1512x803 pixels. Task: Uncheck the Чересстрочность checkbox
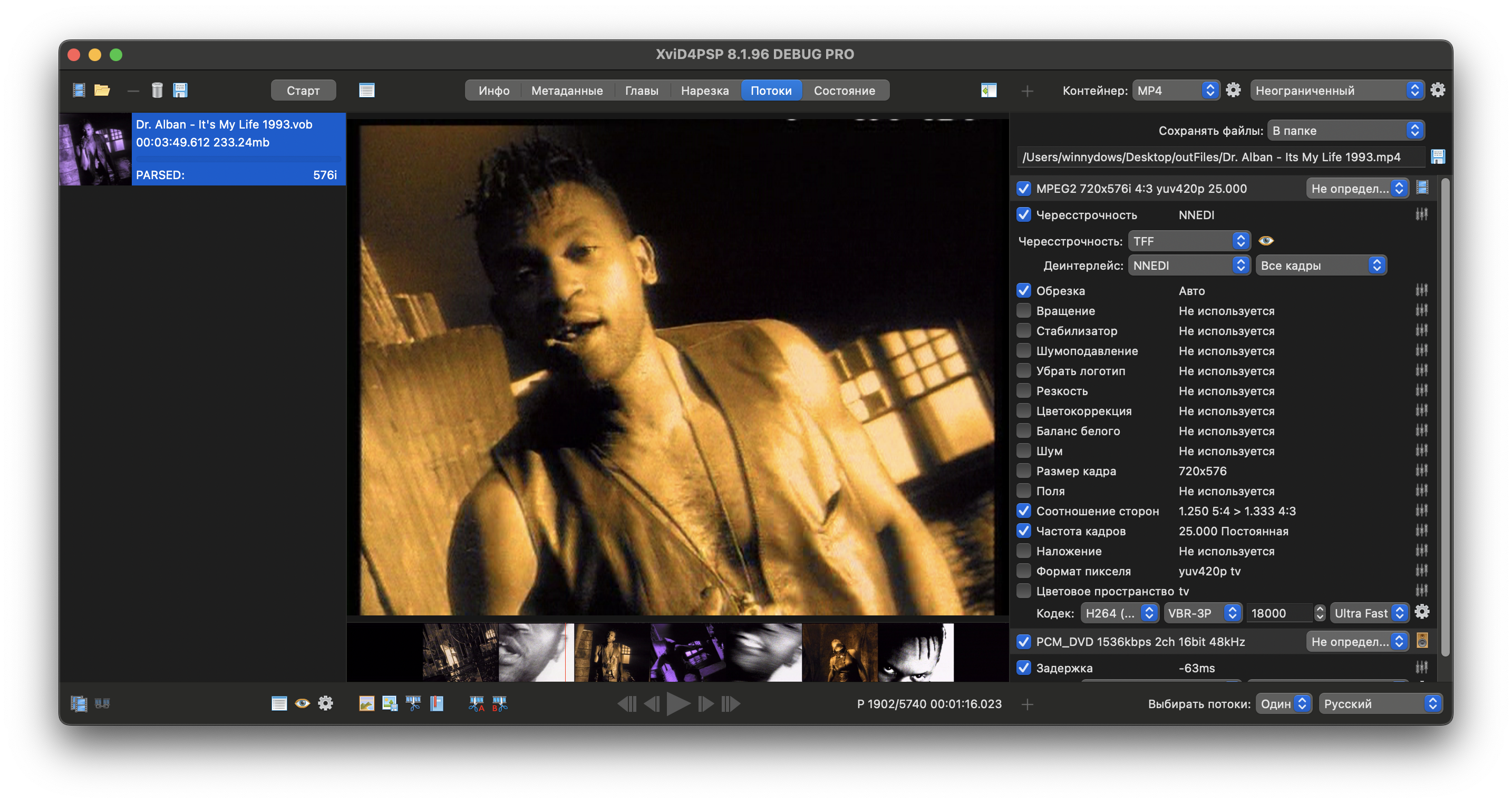pyautogui.click(x=1024, y=214)
